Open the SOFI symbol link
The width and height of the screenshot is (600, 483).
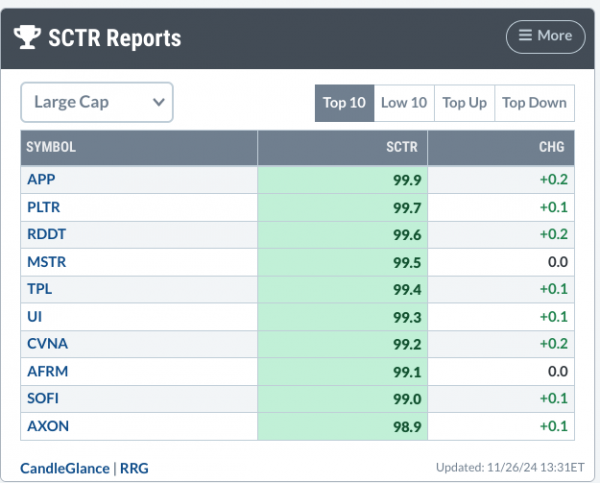pos(43,398)
